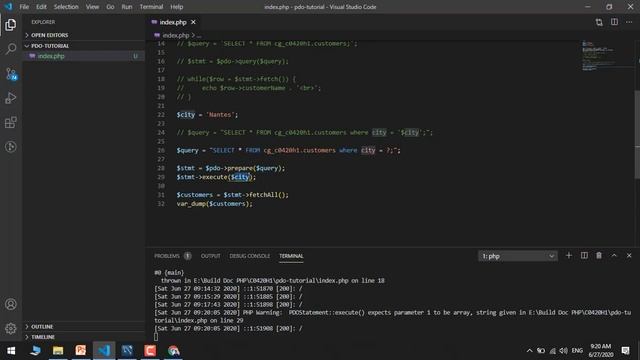Click the Visual Studio Code taskbar icon
Image resolution: width=640 pixels, height=360 pixels.
click(x=104, y=351)
